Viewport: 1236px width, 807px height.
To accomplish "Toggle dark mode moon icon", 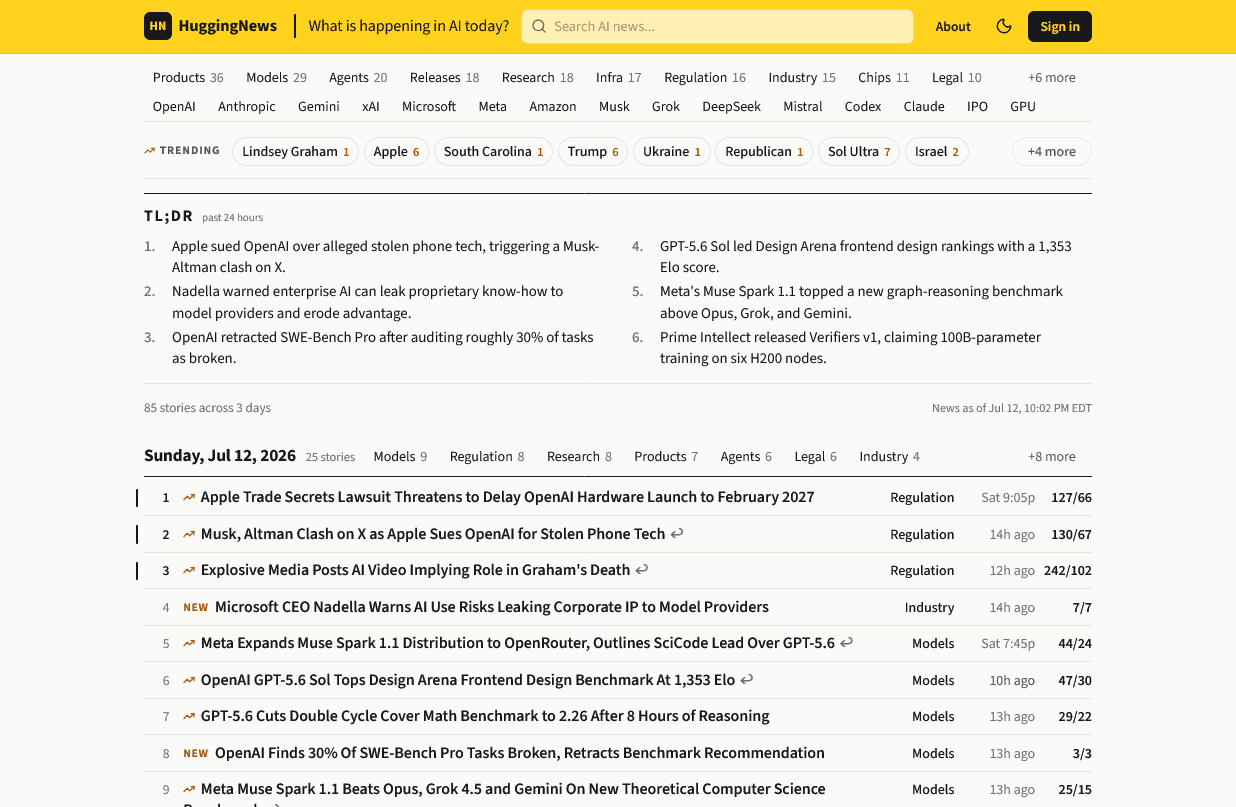I will [1004, 26].
